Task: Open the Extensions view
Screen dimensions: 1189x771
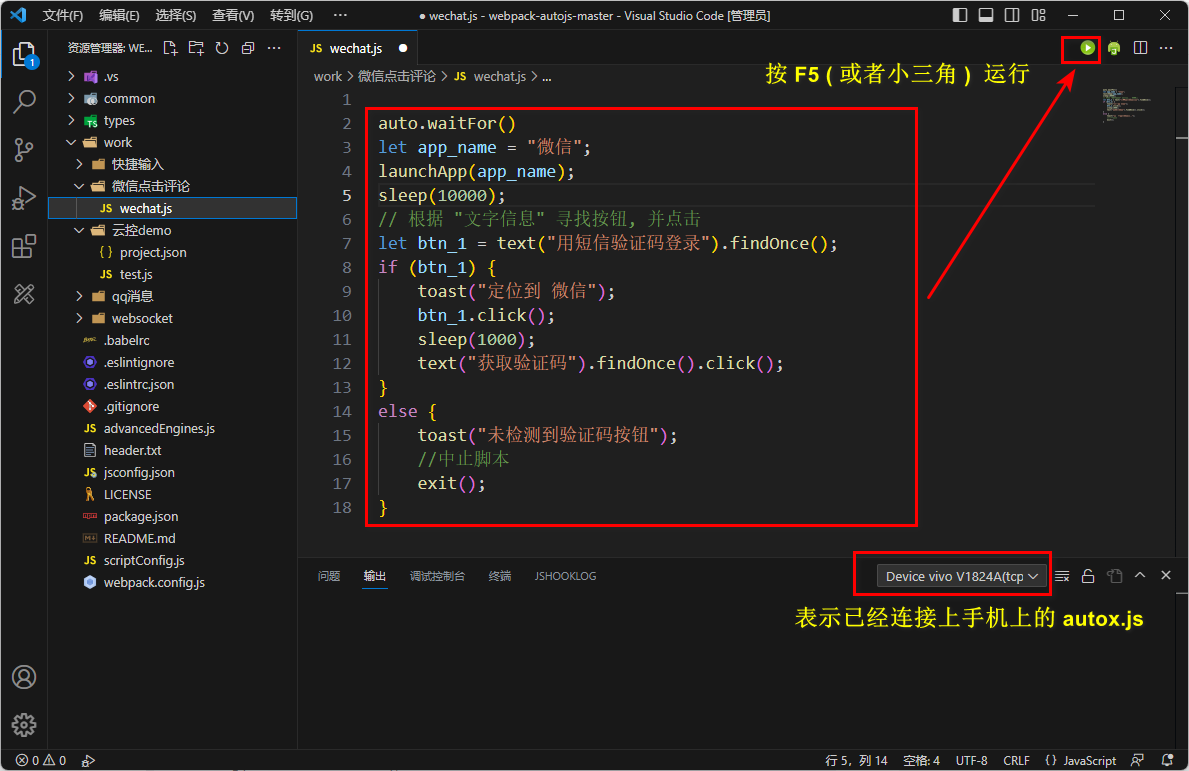Action: [x=24, y=246]
